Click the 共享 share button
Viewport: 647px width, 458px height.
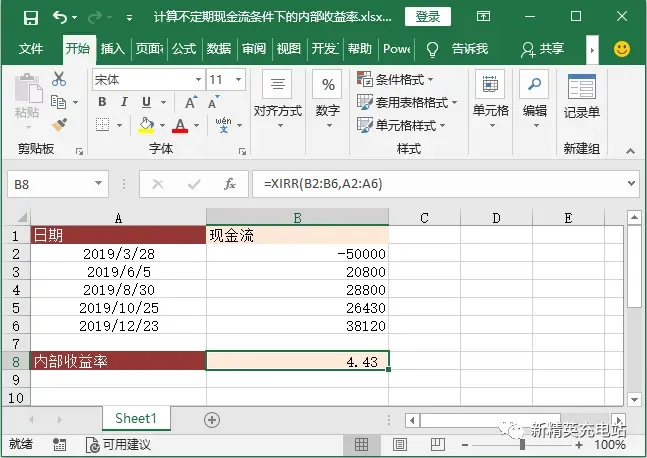click(542, 49)
